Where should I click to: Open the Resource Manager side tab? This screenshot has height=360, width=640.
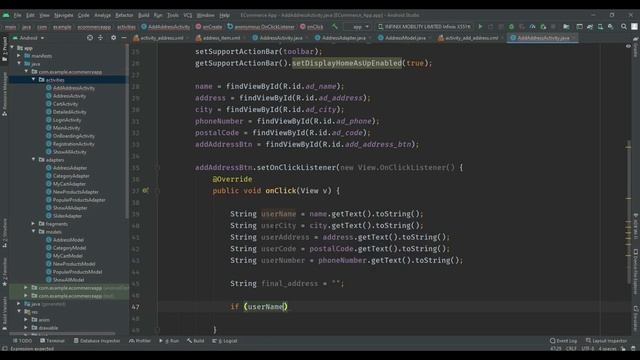pyautogui.click(x=4, y=93)
